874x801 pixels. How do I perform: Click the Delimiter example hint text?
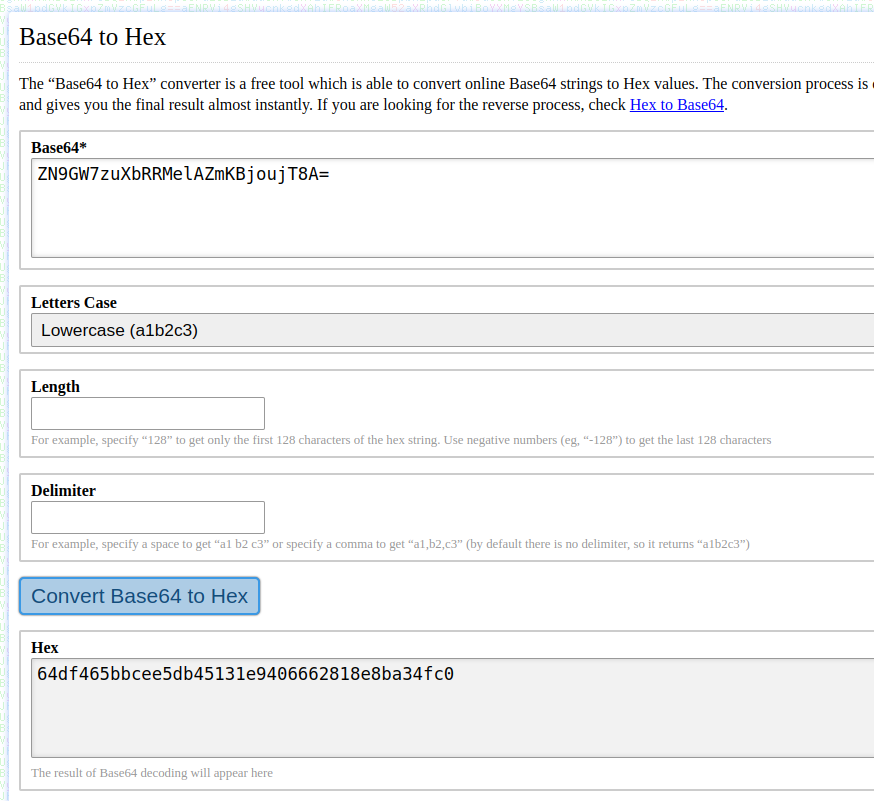(390, 544)
